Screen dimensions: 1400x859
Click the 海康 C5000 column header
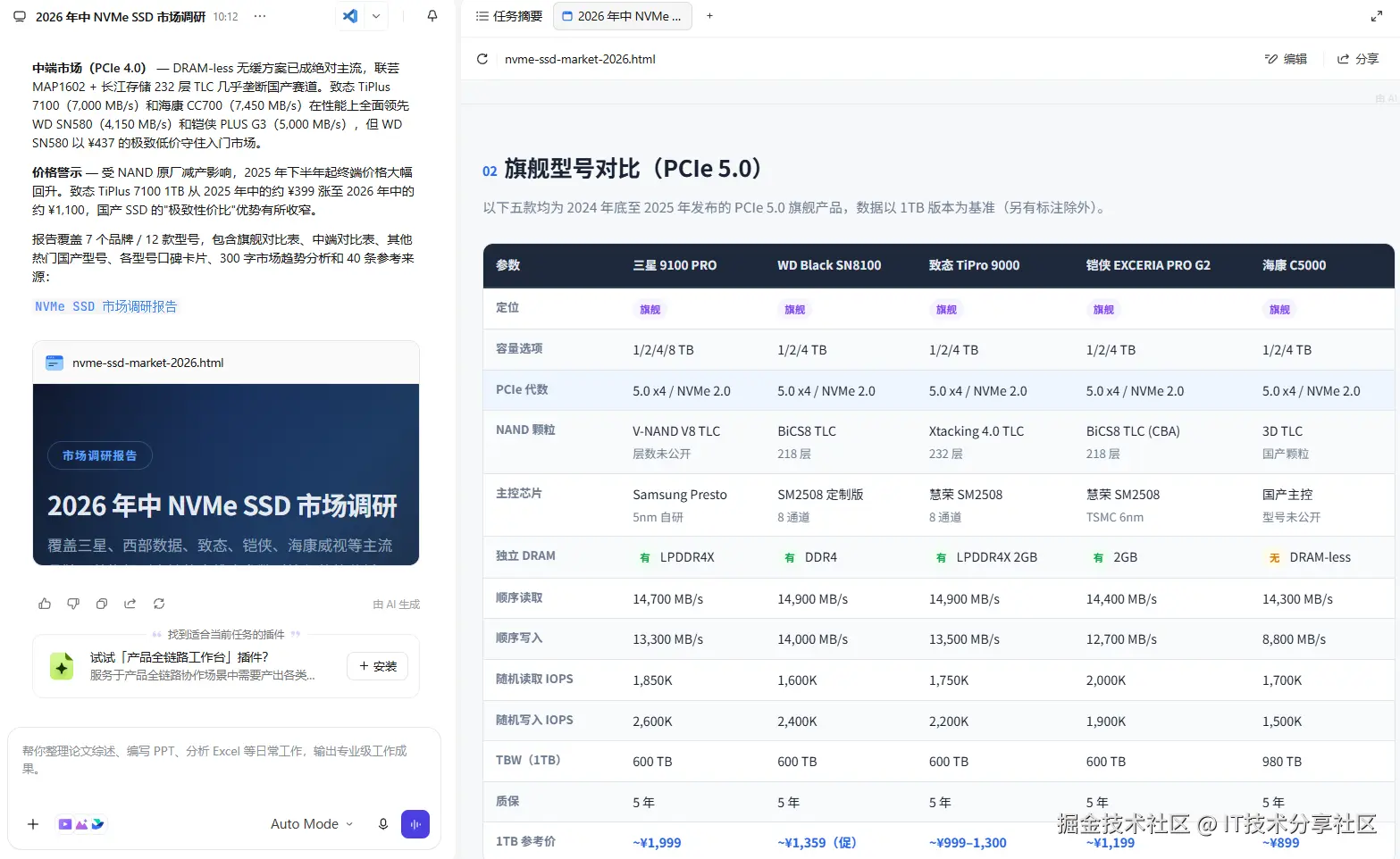click(x=1294, y=265)
